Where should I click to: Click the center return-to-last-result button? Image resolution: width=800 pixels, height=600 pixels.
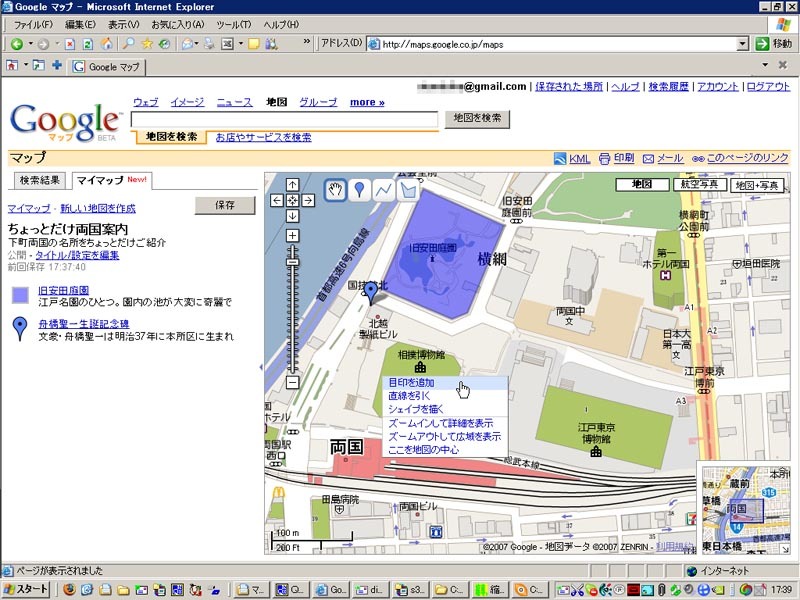[292, 200]
